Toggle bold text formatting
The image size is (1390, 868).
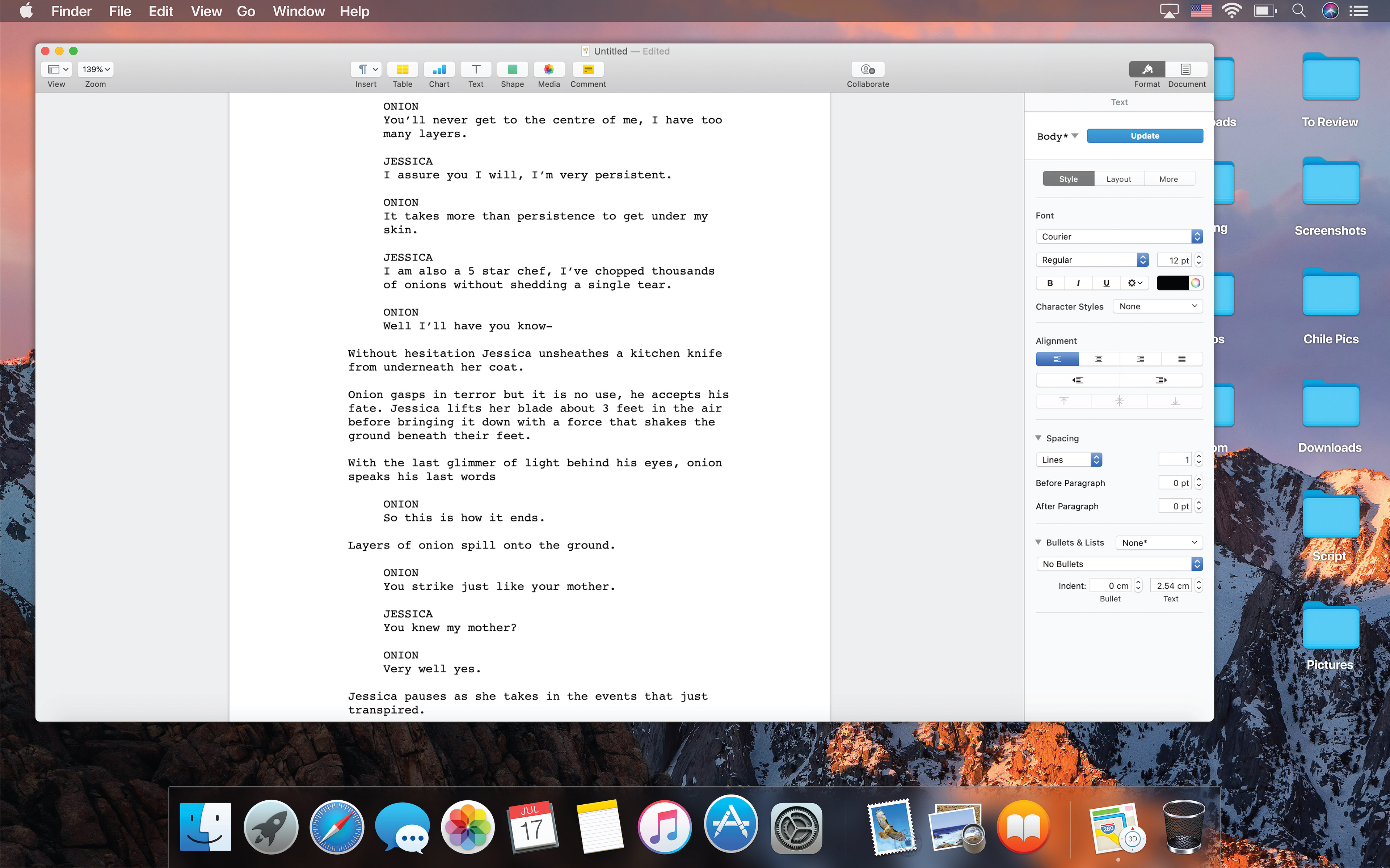click(1050, 283)
